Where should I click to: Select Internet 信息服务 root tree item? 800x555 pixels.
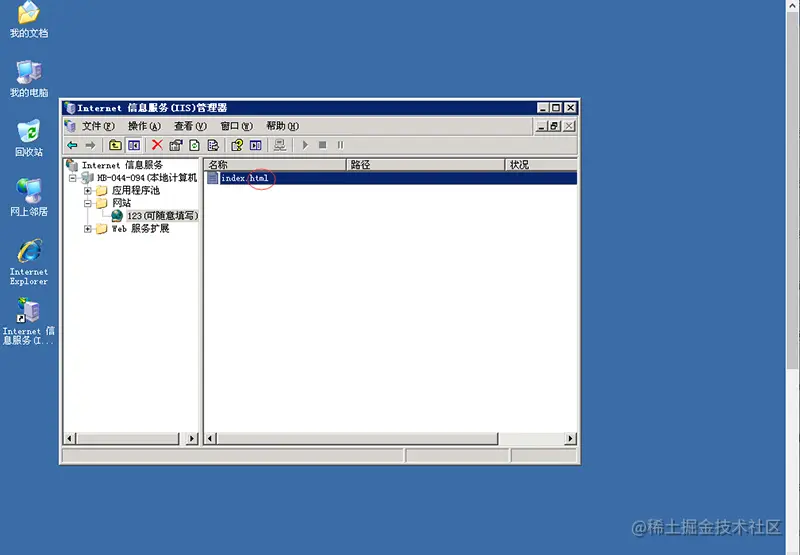(122, 165)
